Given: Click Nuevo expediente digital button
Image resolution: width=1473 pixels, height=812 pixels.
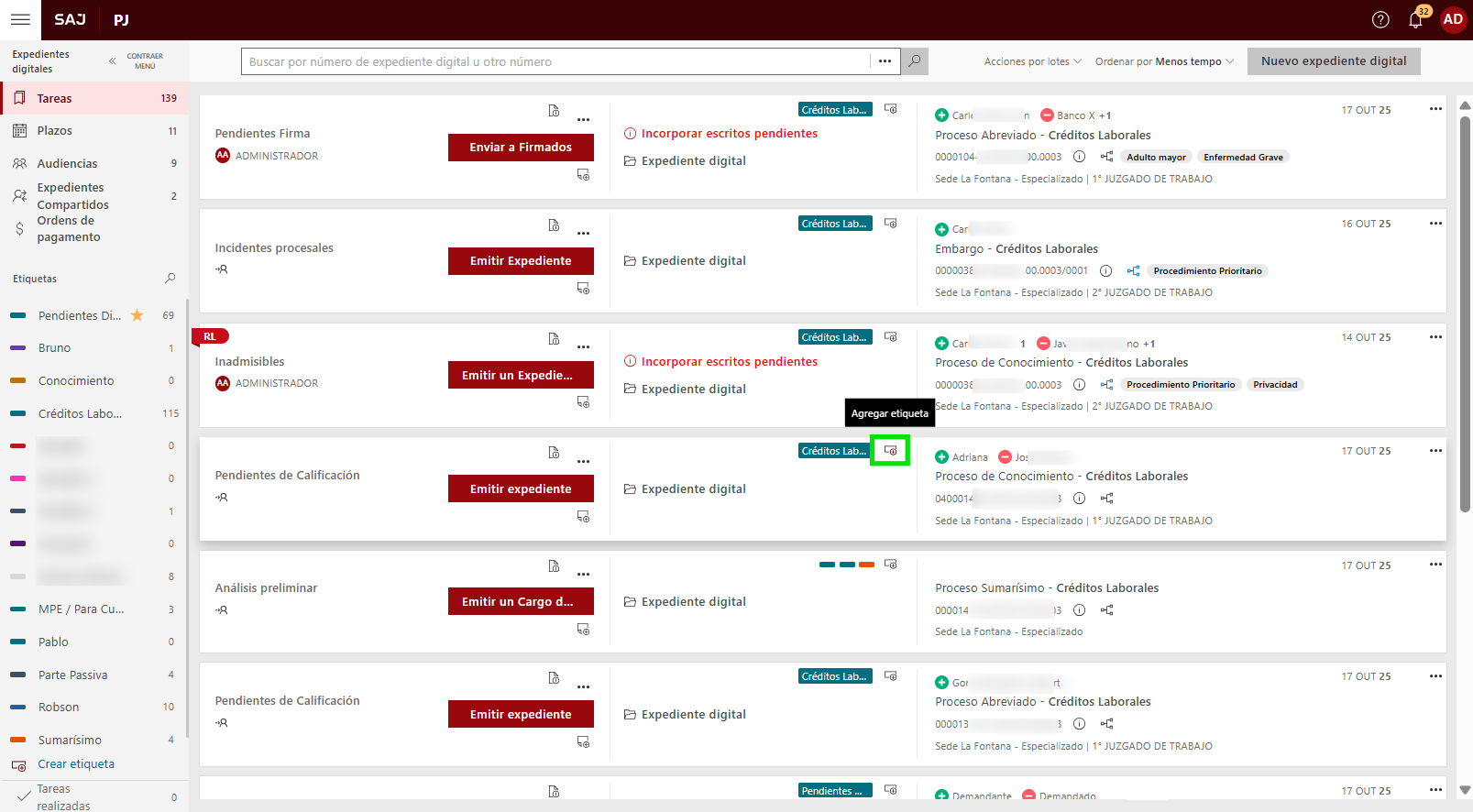Looking at the screenshot, I should pos(1333,61).
